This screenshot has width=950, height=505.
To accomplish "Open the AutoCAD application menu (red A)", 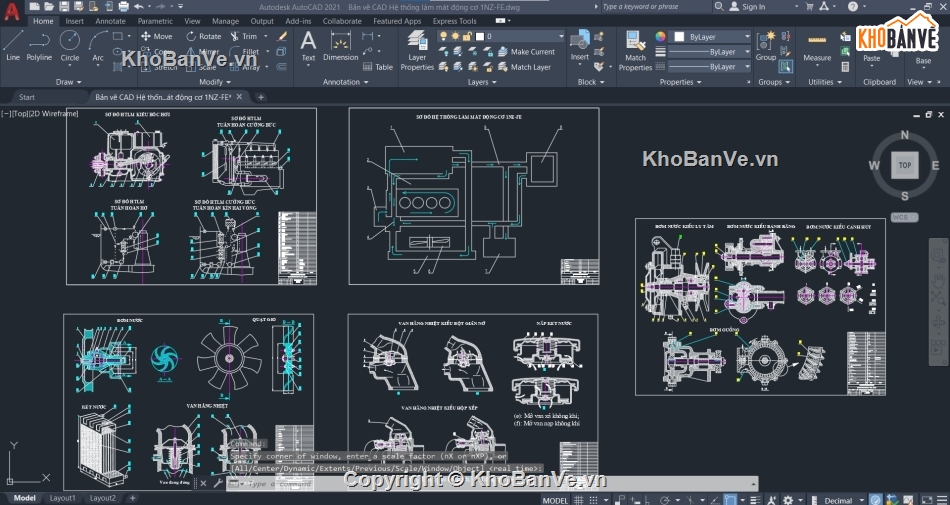I will pos(12,12).
